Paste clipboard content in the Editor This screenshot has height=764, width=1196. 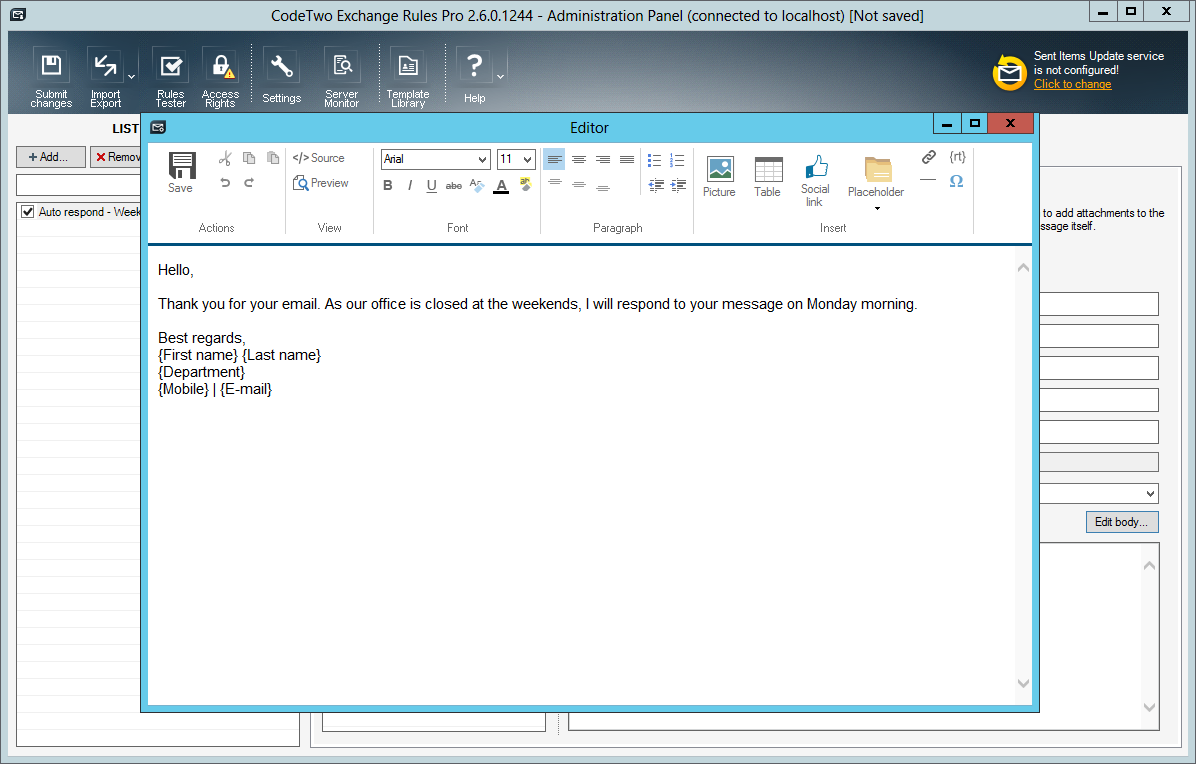pos(272,158)
